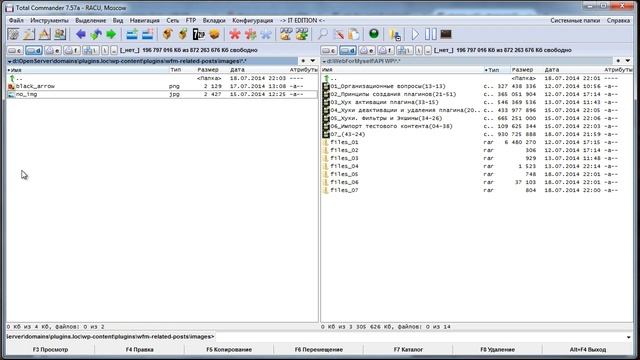This screenshot has width=640, height=360.
Task: Sort left panel by Имя column
Action: click(88, 70)
